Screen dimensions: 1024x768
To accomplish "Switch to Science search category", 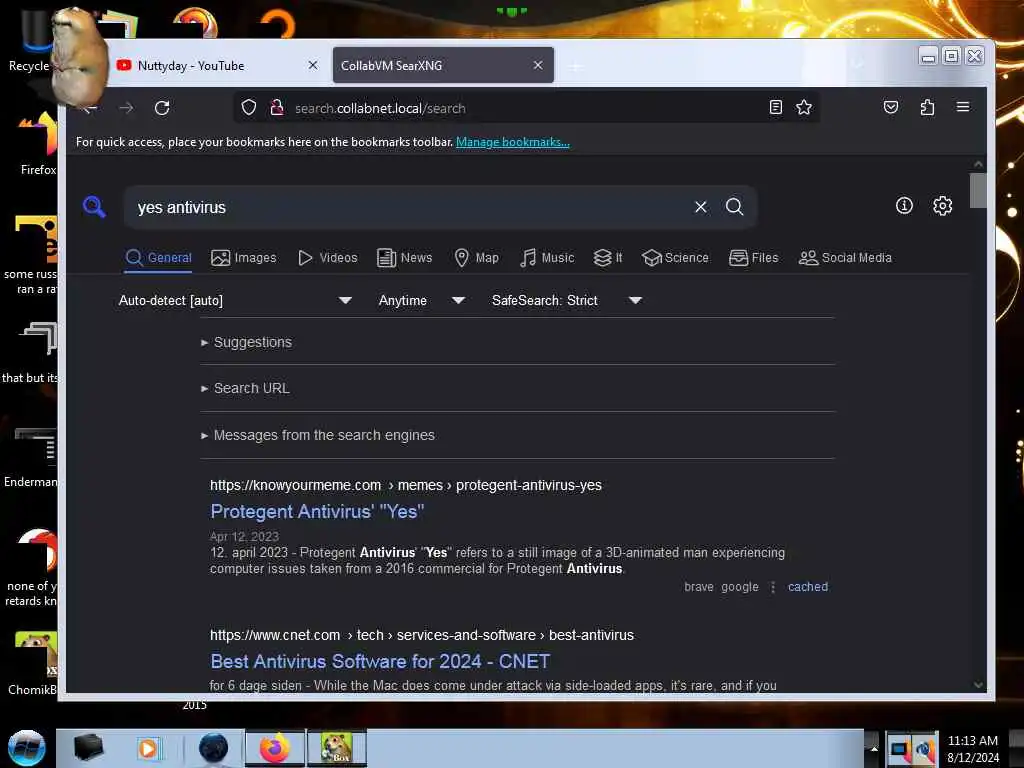I will 675,257.
